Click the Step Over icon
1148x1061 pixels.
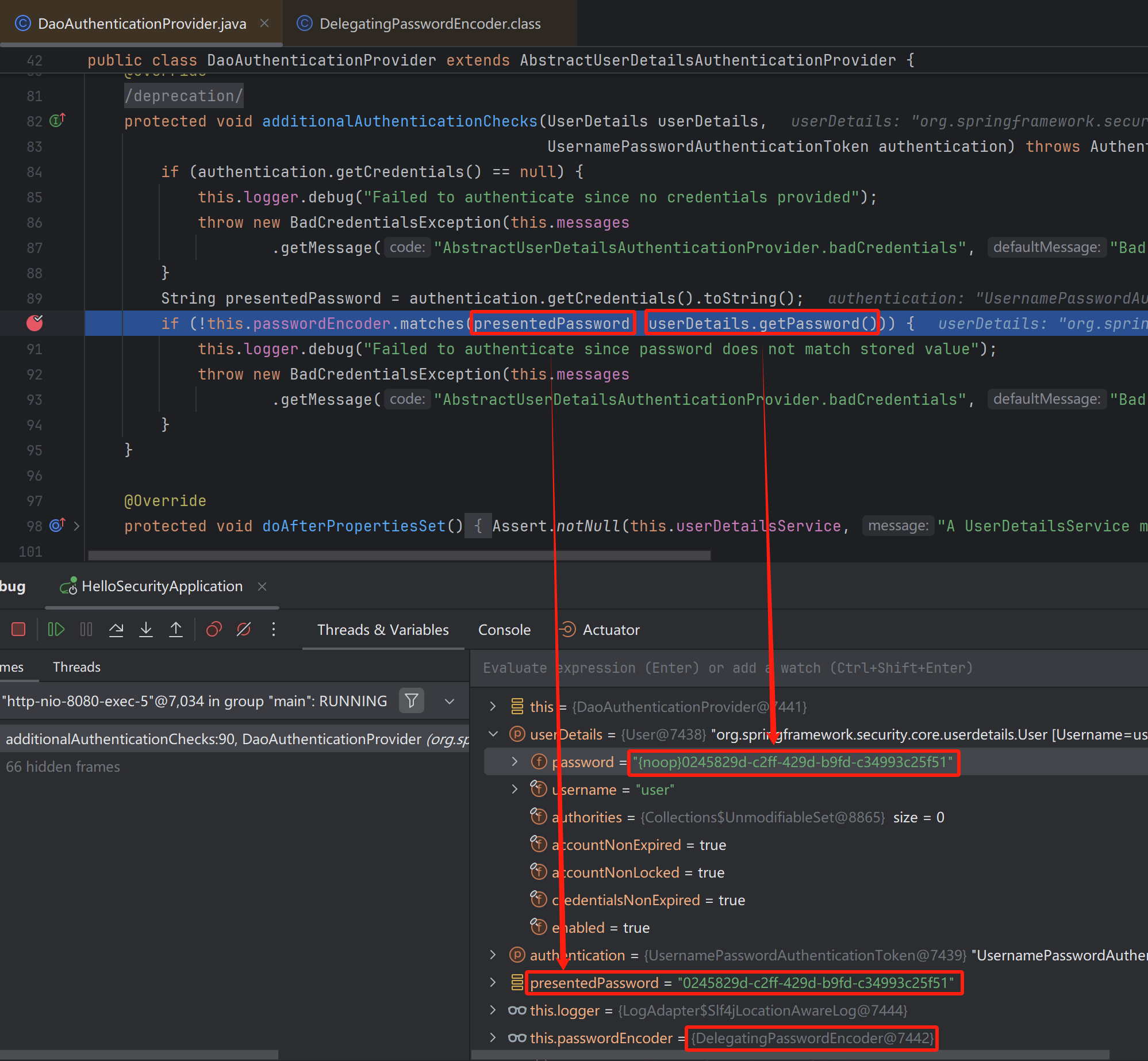coord(116,630)
